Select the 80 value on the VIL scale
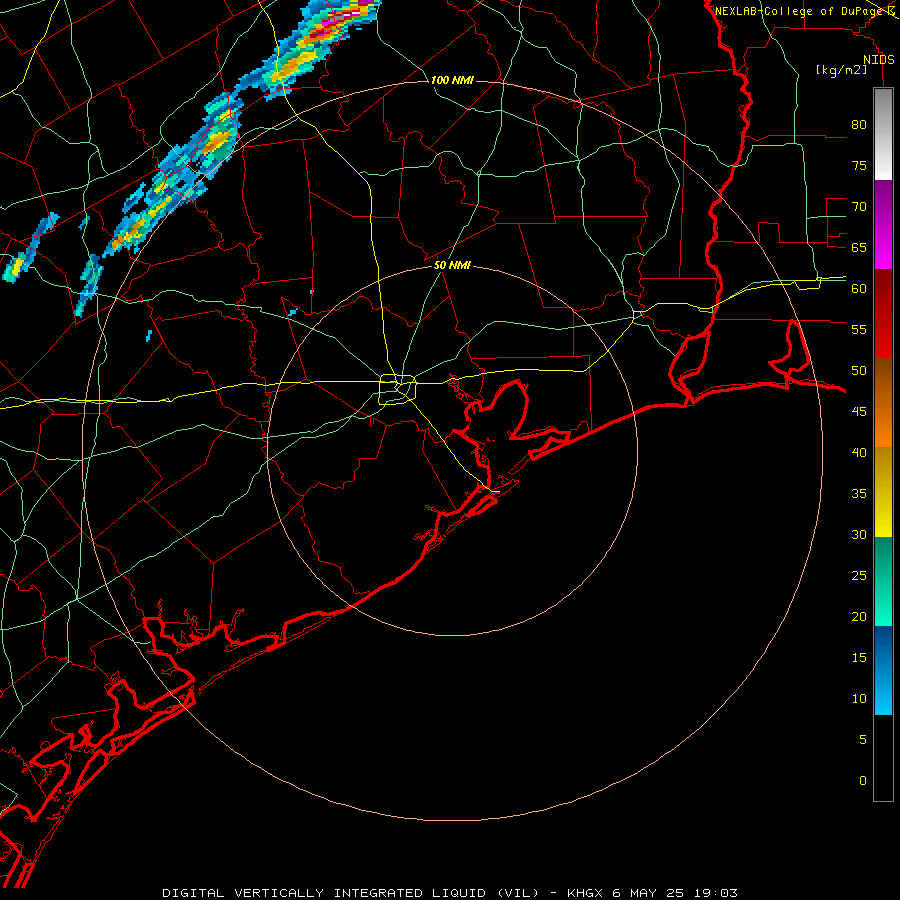The height and width of the screenshot is (900, 900). pos(859,125)
